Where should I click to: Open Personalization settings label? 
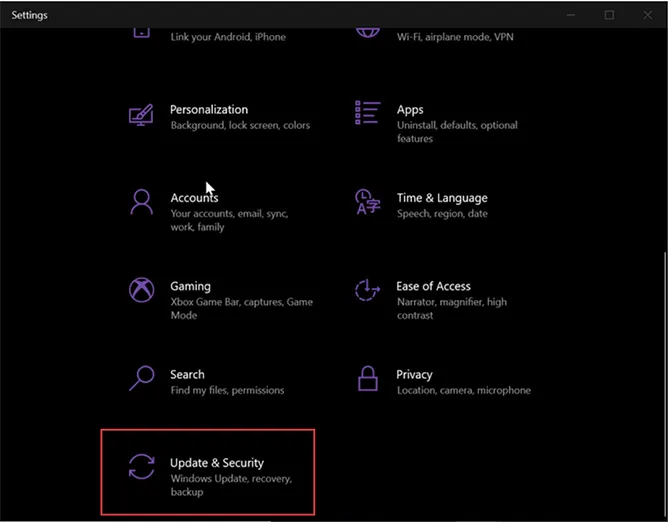pyautogui.click(x=208, y=110)
